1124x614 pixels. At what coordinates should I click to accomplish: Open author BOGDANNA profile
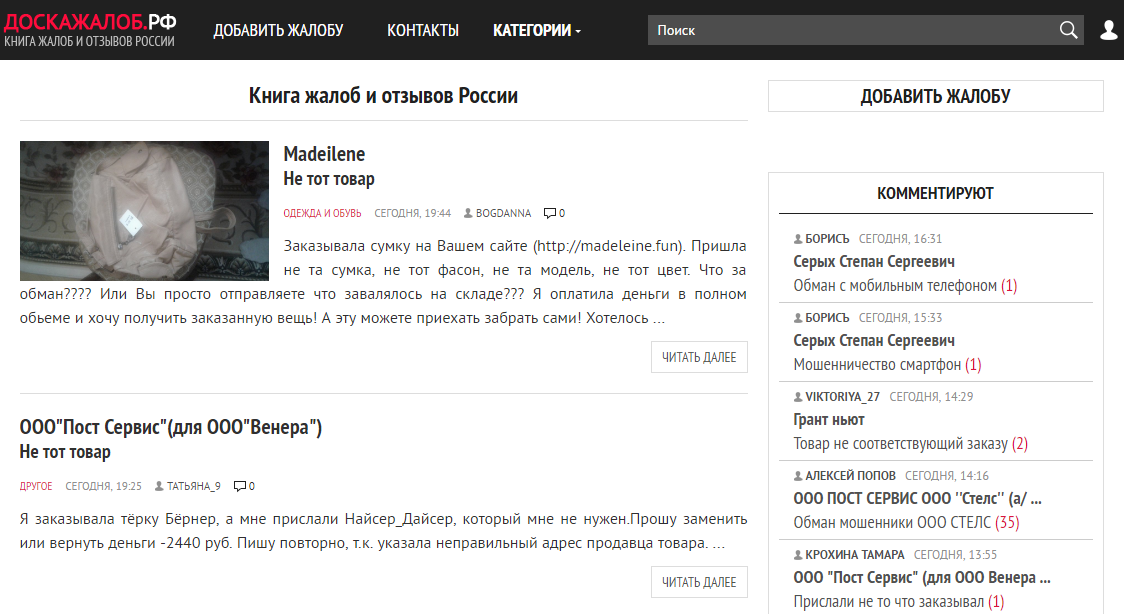point(503,213)
